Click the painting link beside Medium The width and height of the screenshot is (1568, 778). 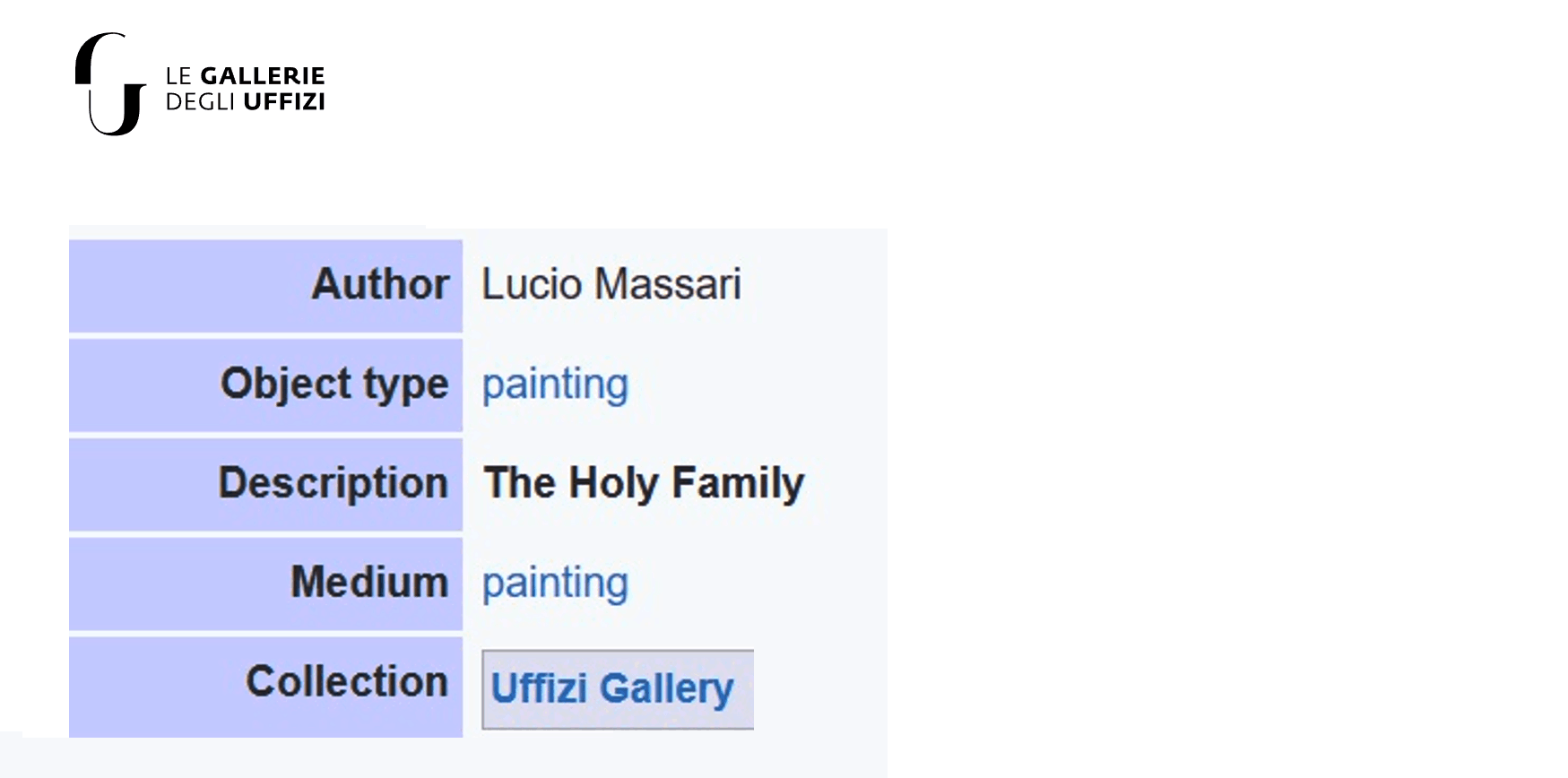click(555, 583)
